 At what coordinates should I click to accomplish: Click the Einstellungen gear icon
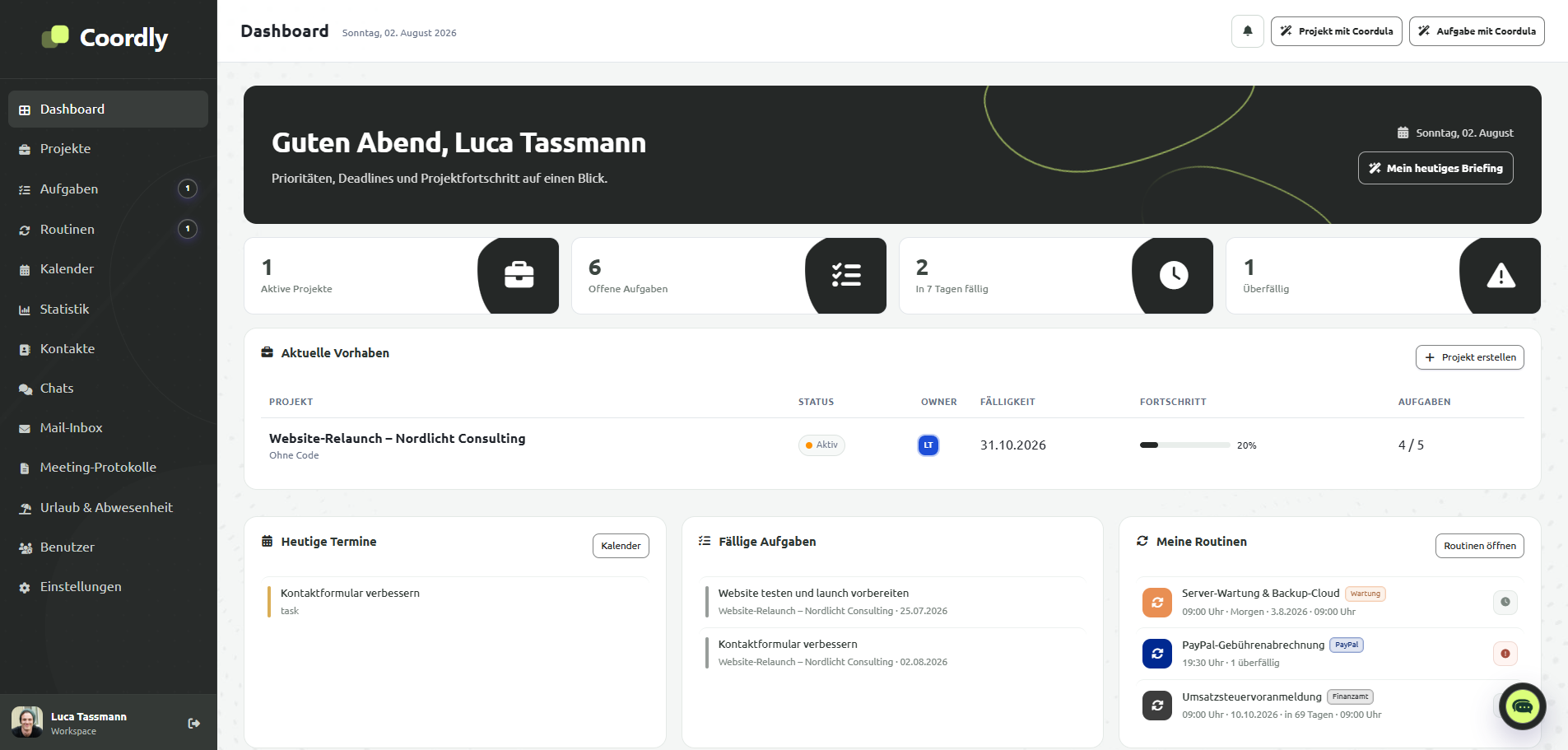pyautogui.click(x=25, y=588)
